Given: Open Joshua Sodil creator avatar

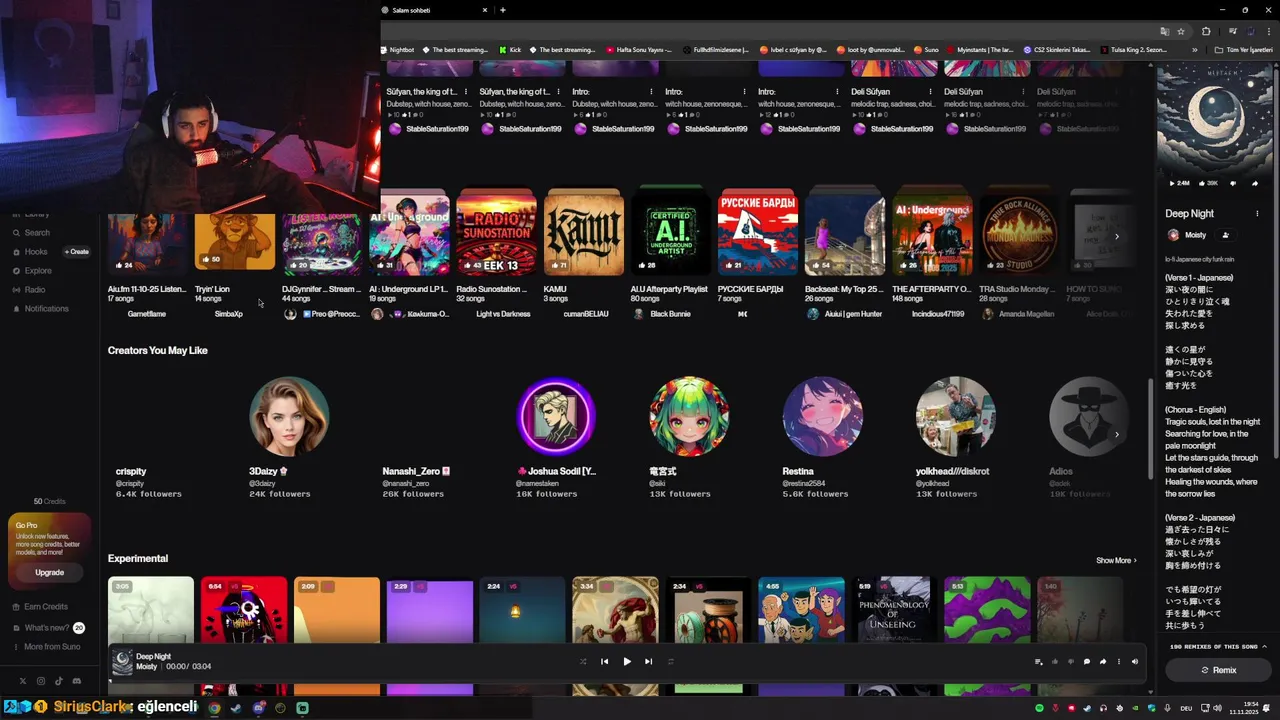Looking at the screenshot, I should coord(556,416).
